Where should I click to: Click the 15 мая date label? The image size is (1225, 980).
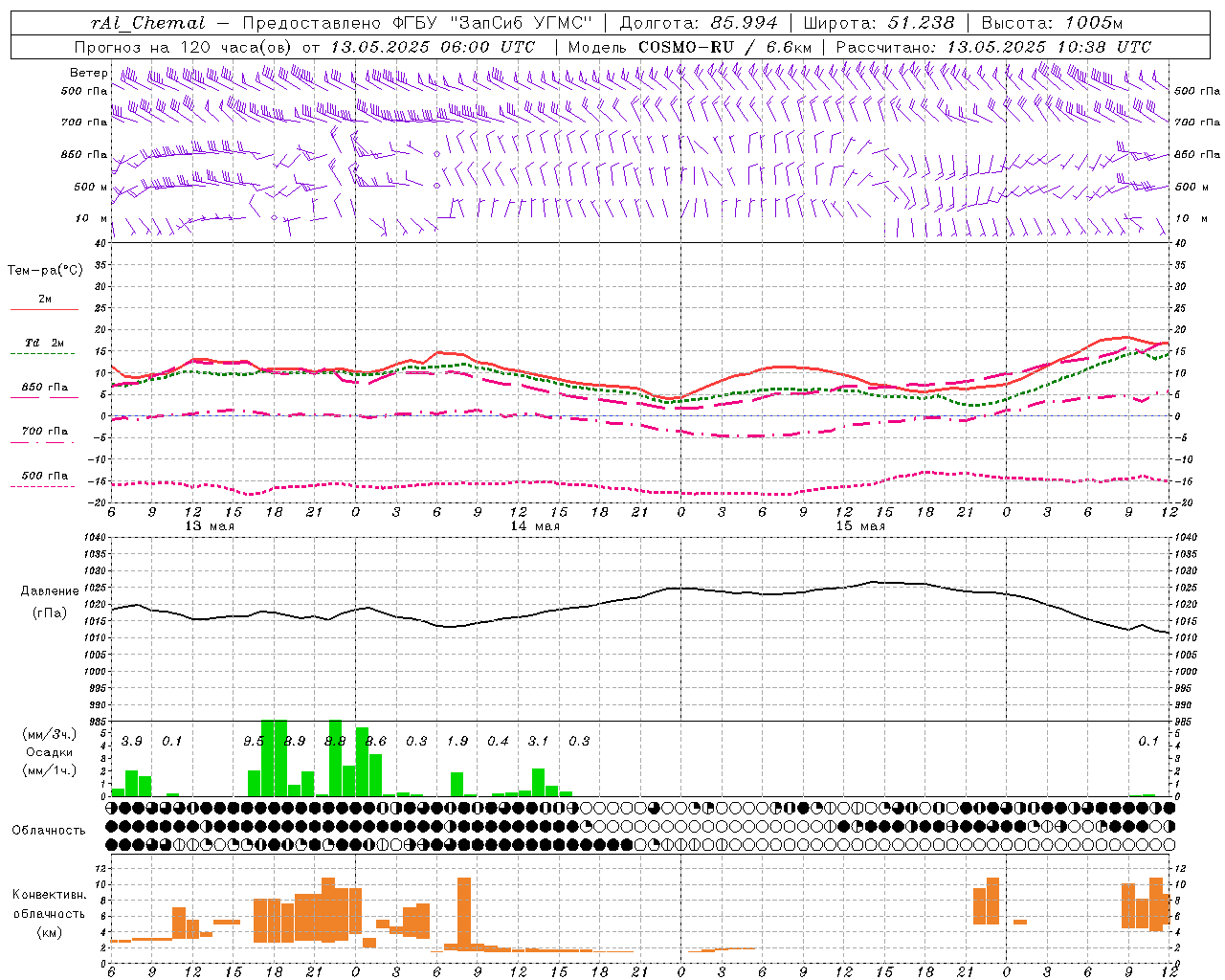pyautogui.click(x=860, y=526)
